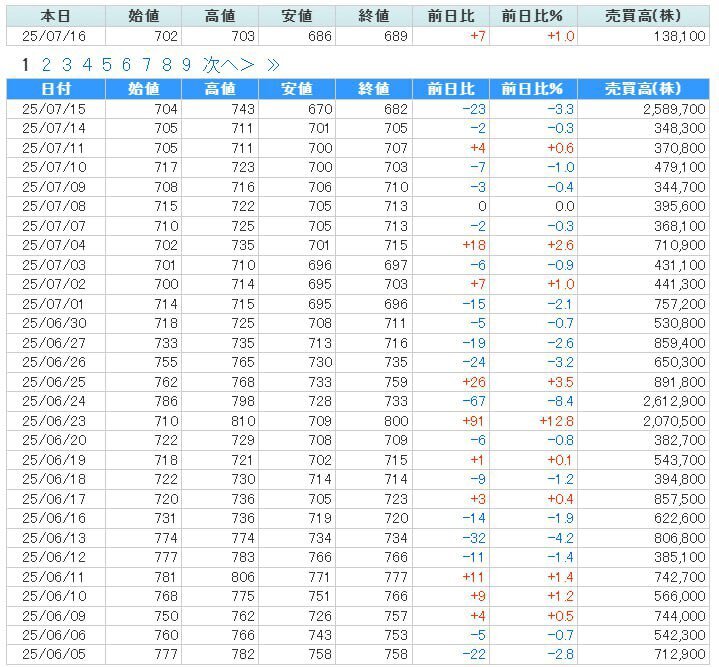Click the blue 終値 column header
719x667 pixels.
pyautogui.click(x=374, y=89)
